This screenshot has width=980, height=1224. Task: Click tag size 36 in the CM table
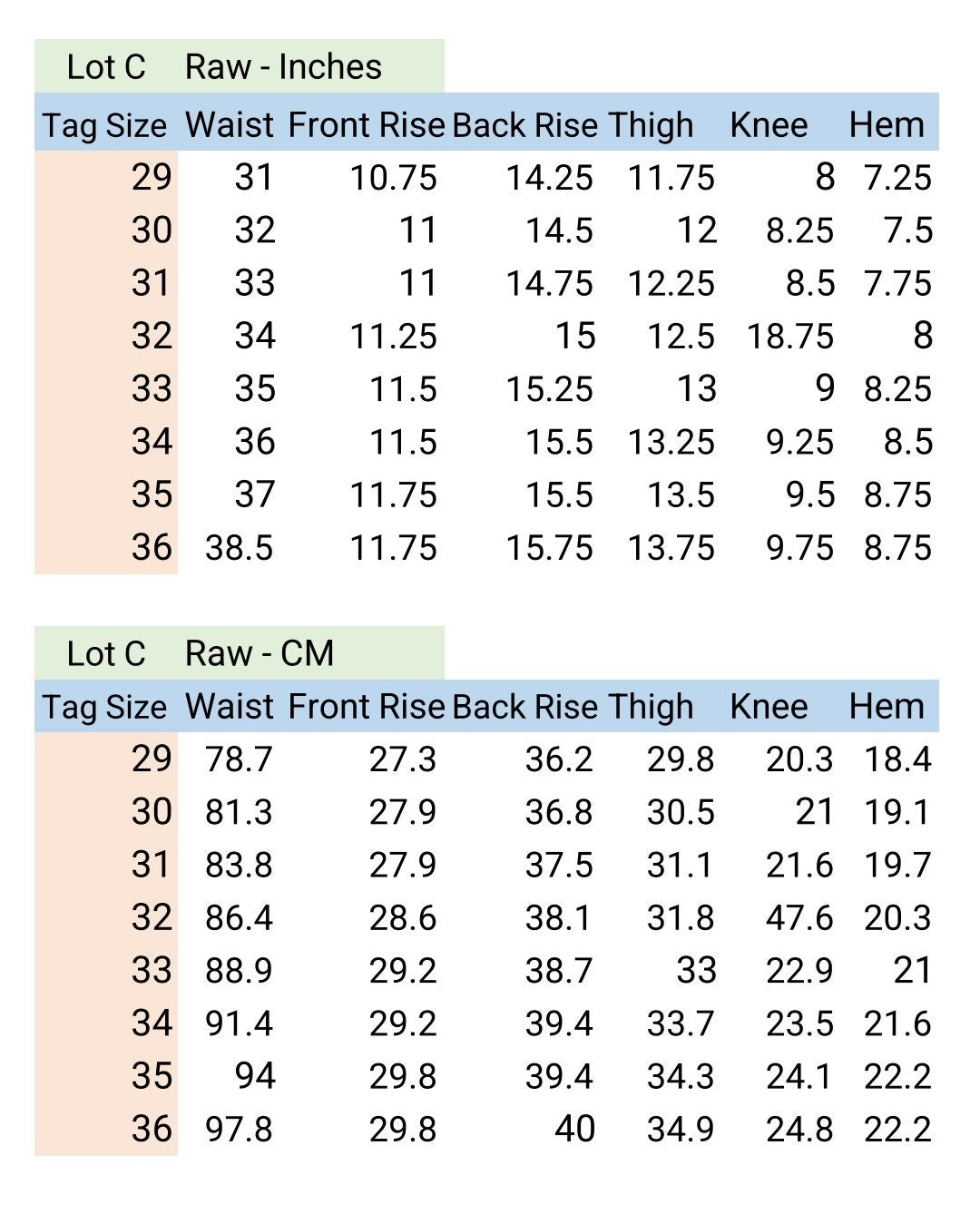pyautogui.click(x=151, y=1130)
